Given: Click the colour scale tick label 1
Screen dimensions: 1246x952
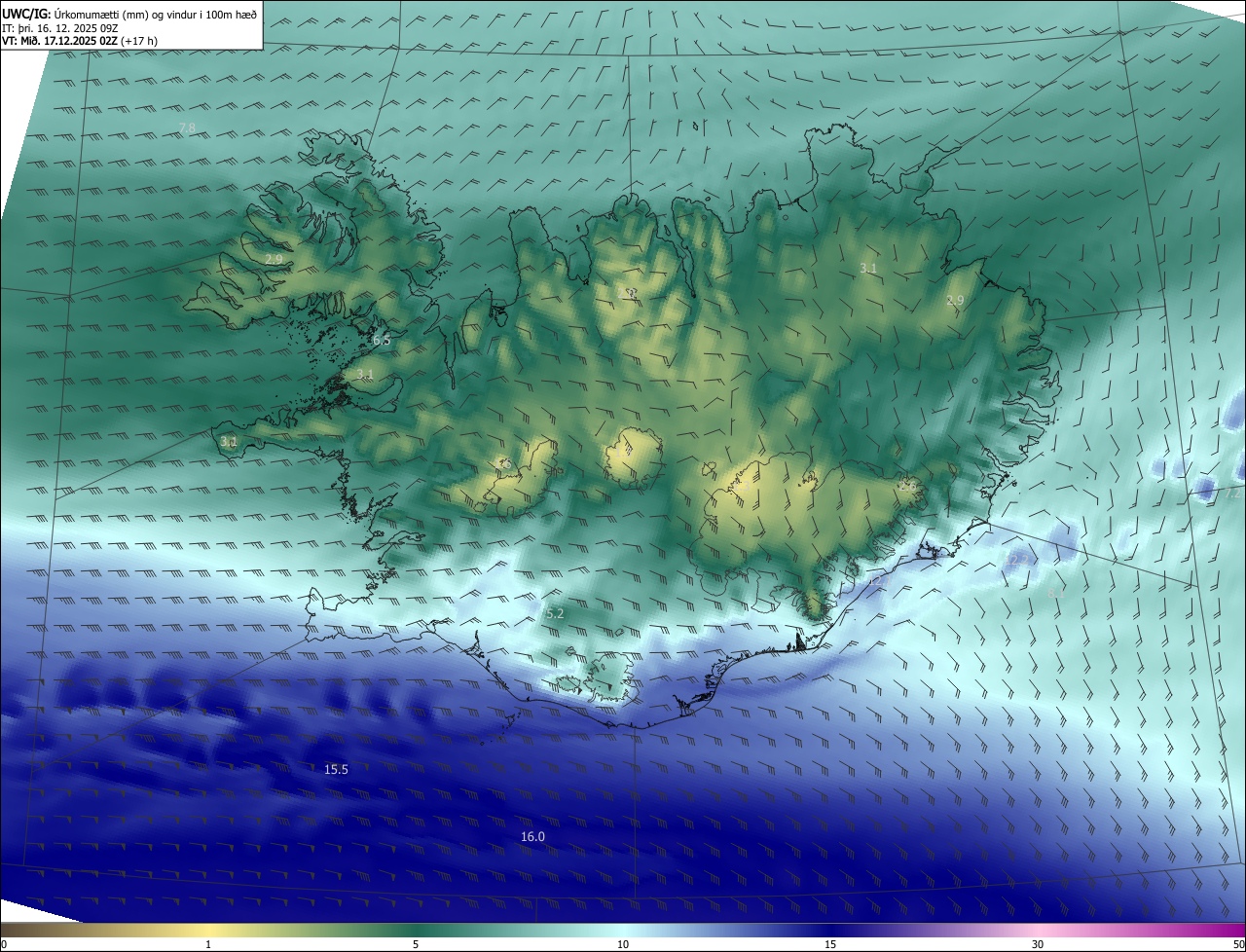Looking at the screenshot, I should [x=208, y=944].
